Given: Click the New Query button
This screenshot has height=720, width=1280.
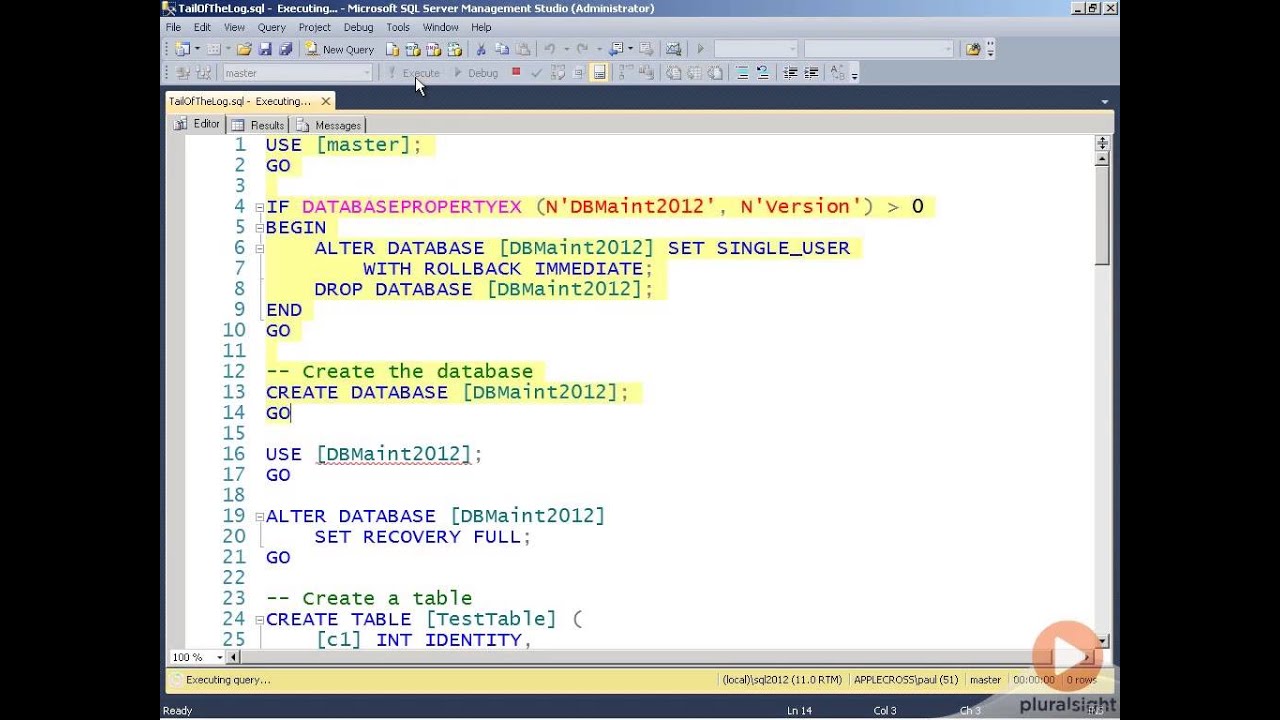Looking at the screenshot, I should point(340,49).
